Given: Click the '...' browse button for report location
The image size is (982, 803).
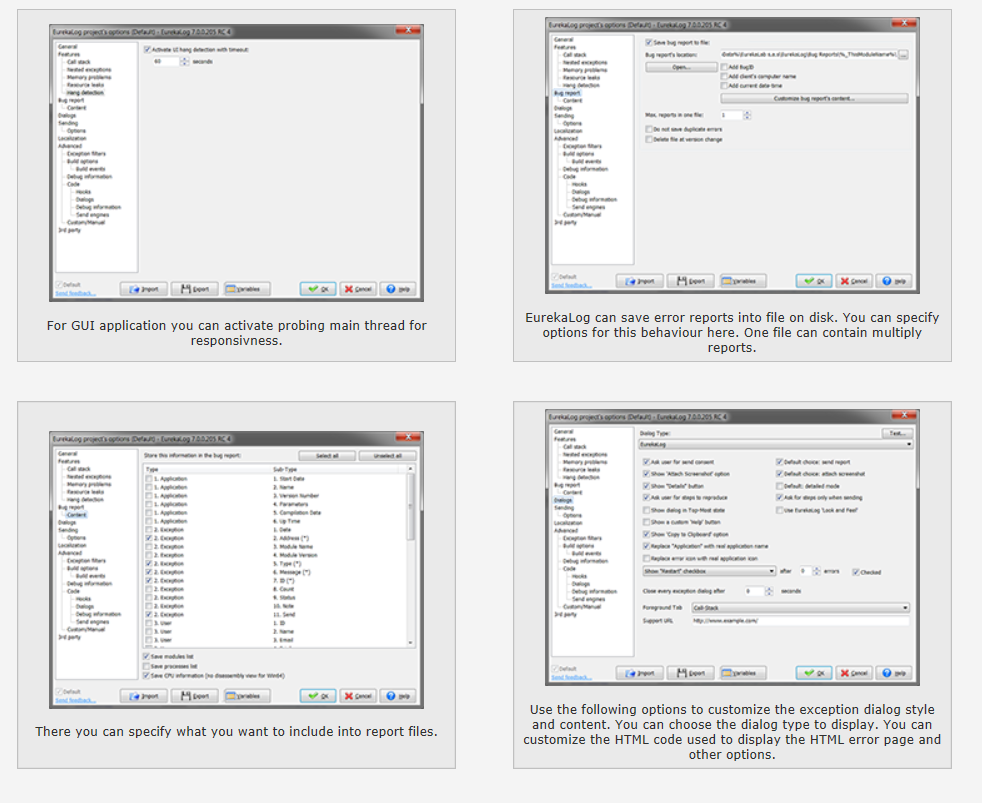Looking at the screenshot, I should (x=903, y=54).
